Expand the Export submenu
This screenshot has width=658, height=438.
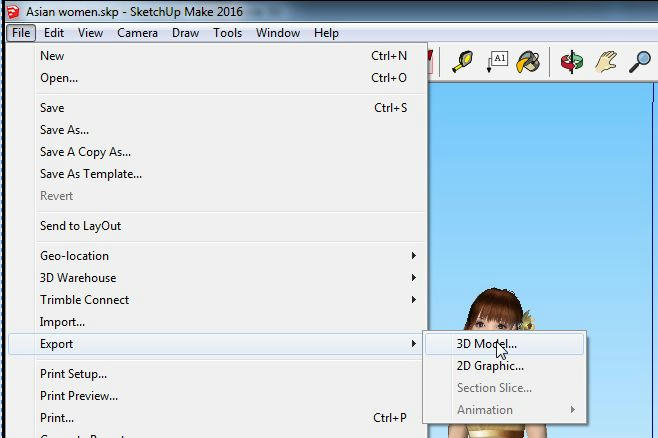pos(217,344)
